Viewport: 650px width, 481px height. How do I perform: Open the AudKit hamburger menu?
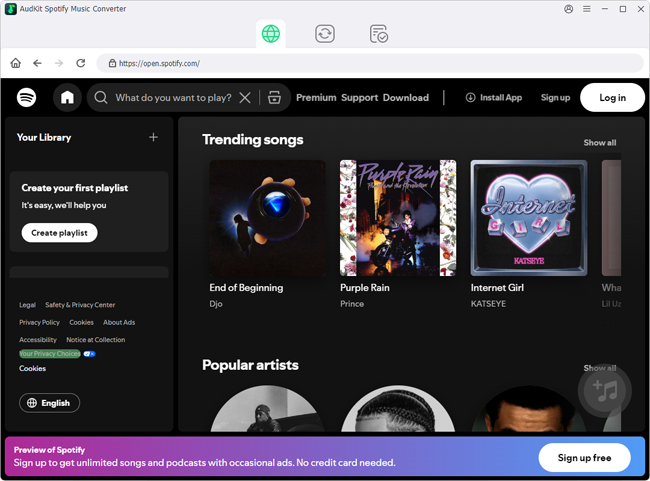(x=587, y=9)
